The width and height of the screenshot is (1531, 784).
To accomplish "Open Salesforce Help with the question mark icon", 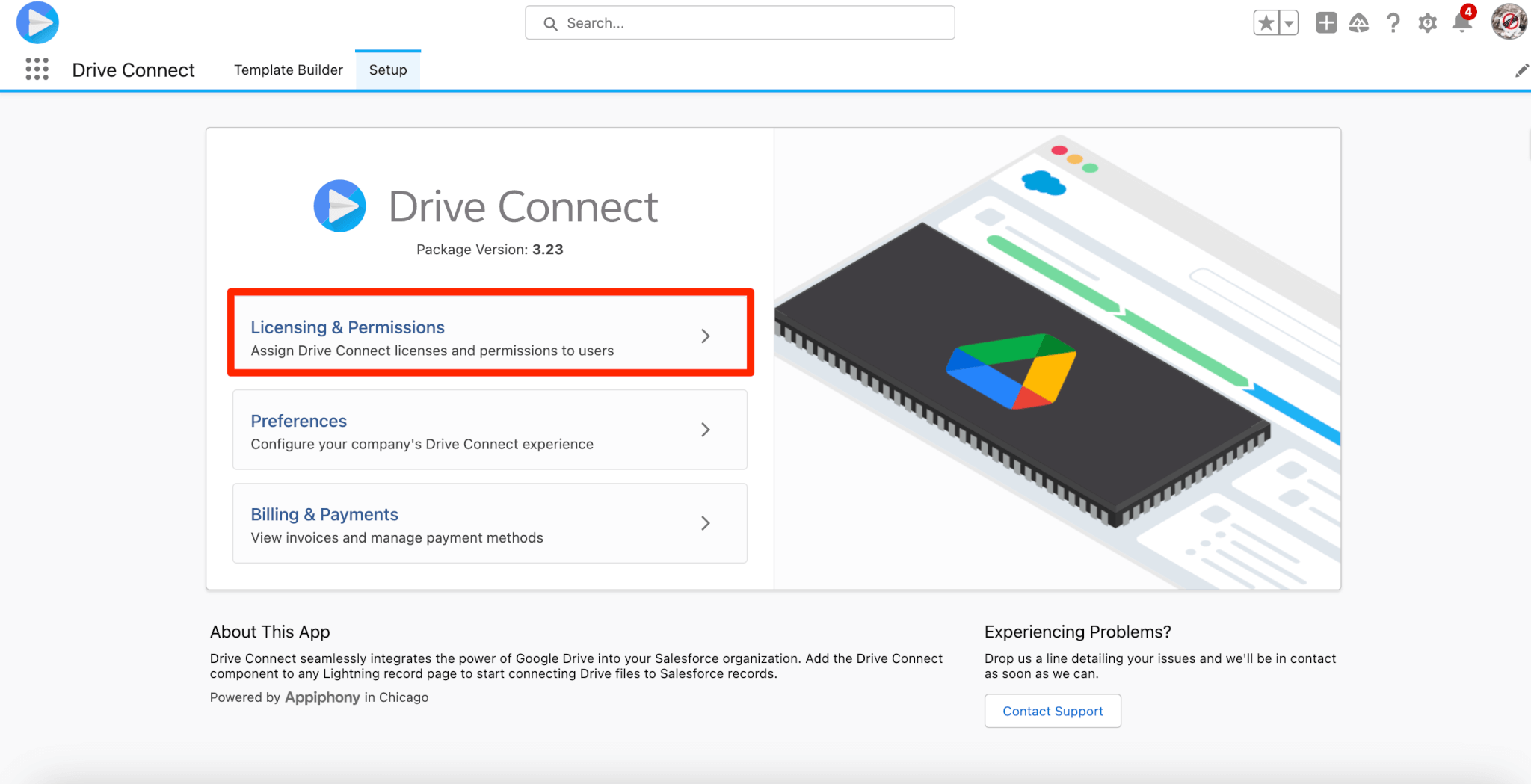I will point(1393,22).
